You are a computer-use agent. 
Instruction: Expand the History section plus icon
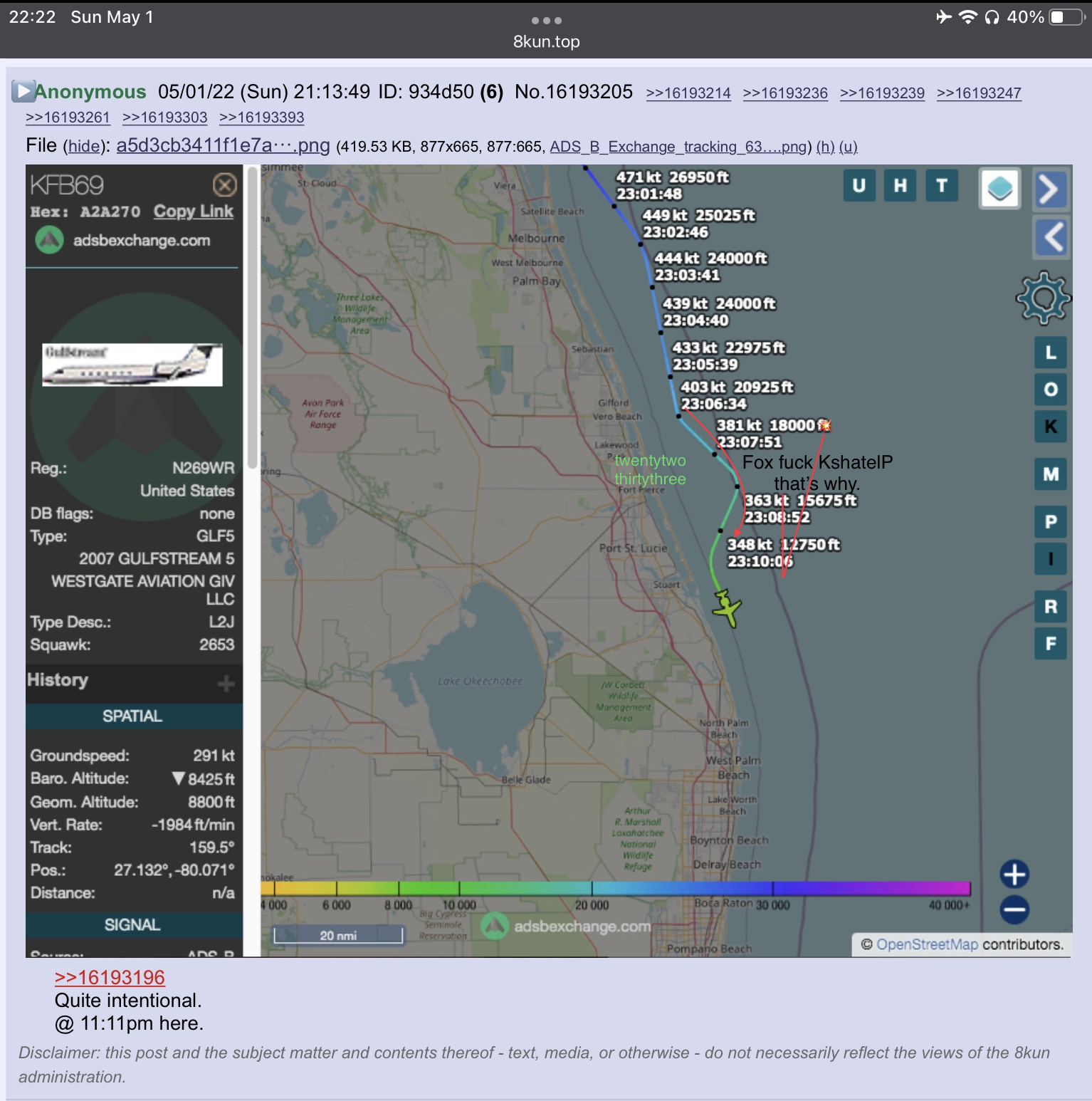coord(226,684)
